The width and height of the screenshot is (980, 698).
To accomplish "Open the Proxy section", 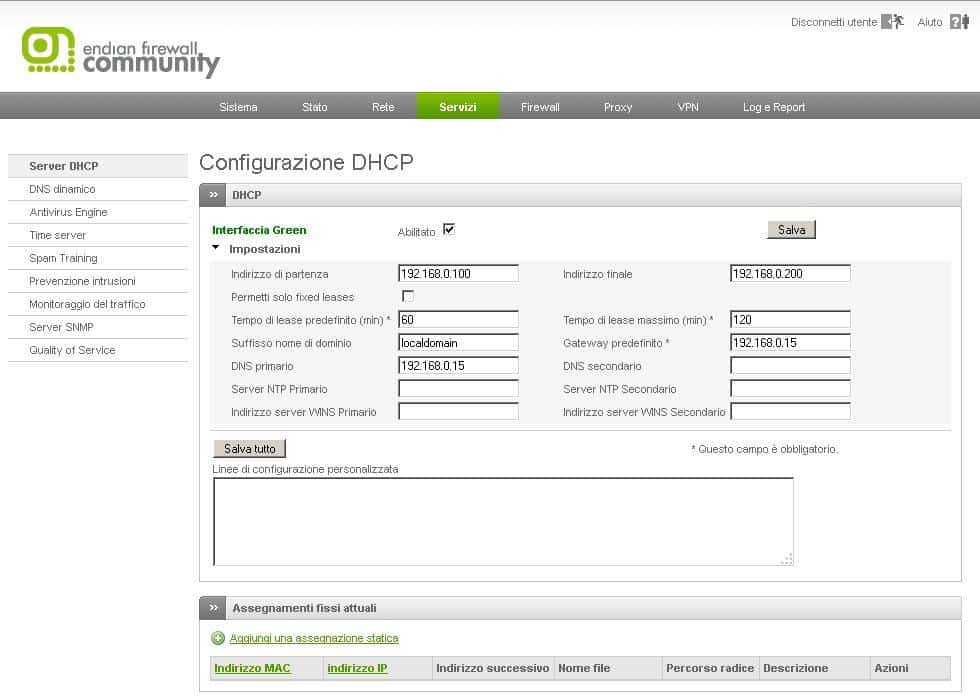I will coord(618,106).
